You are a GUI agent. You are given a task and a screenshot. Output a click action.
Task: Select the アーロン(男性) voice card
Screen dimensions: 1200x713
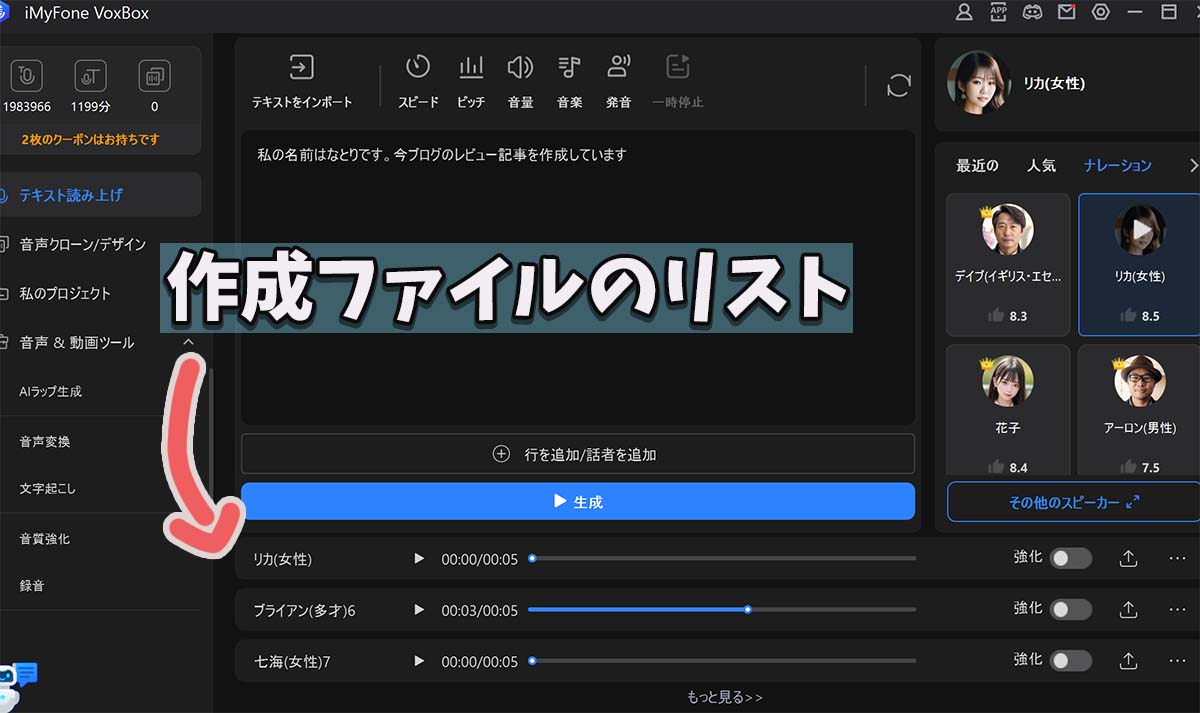click(1139, 410)
